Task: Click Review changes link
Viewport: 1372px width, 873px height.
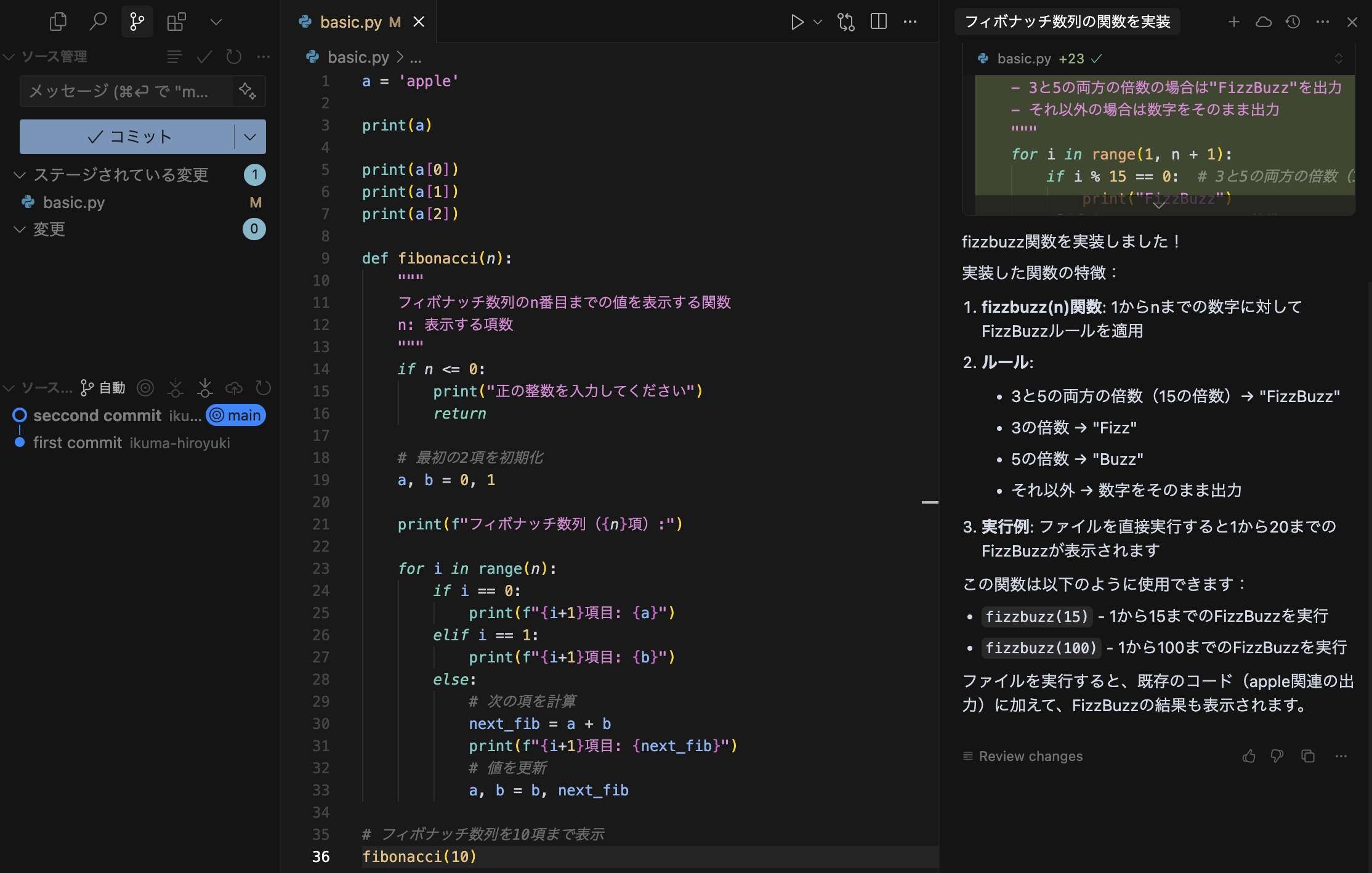Action: coord(1022,756)
